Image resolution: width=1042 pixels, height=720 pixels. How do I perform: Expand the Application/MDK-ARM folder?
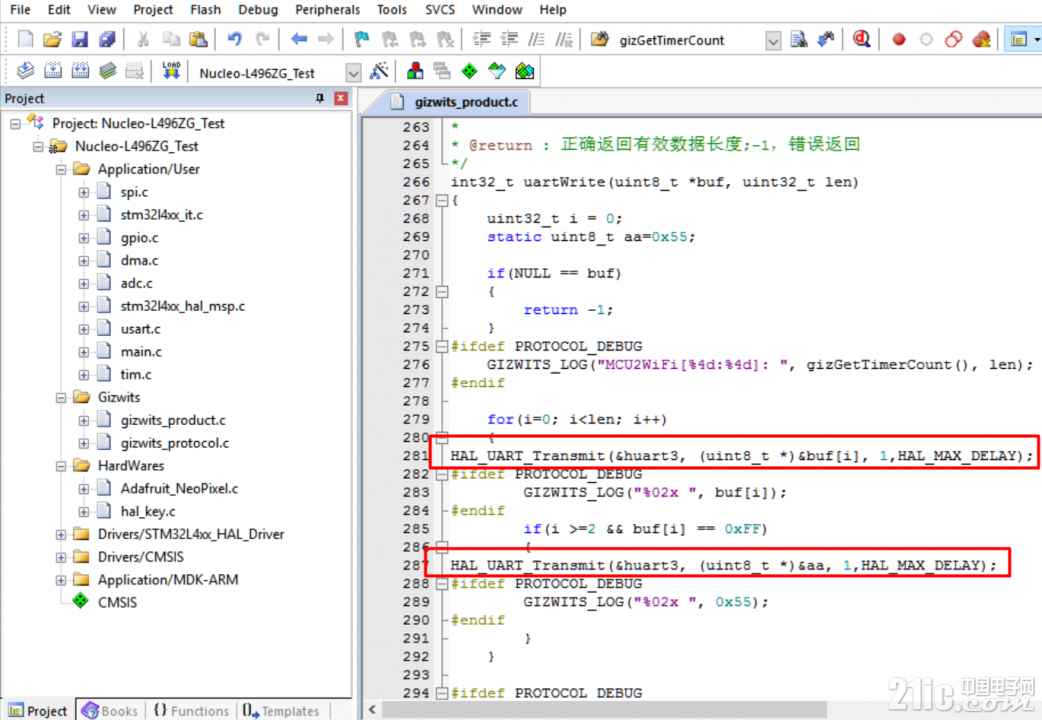61,580
